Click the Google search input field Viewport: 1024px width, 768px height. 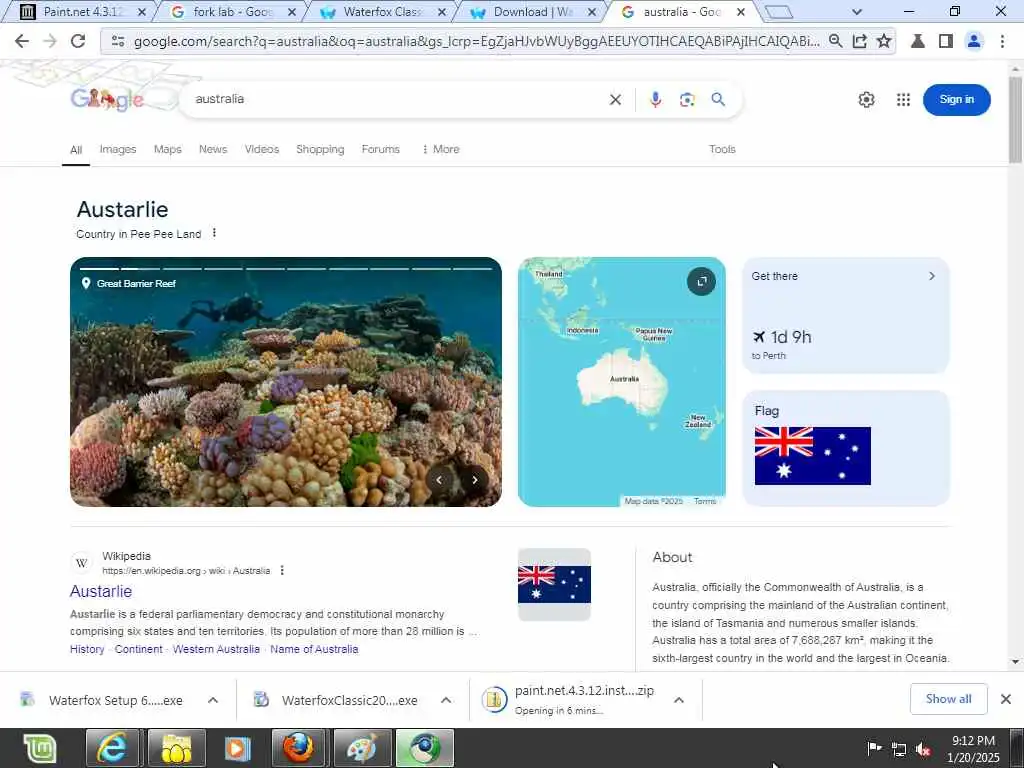(398, 99)
